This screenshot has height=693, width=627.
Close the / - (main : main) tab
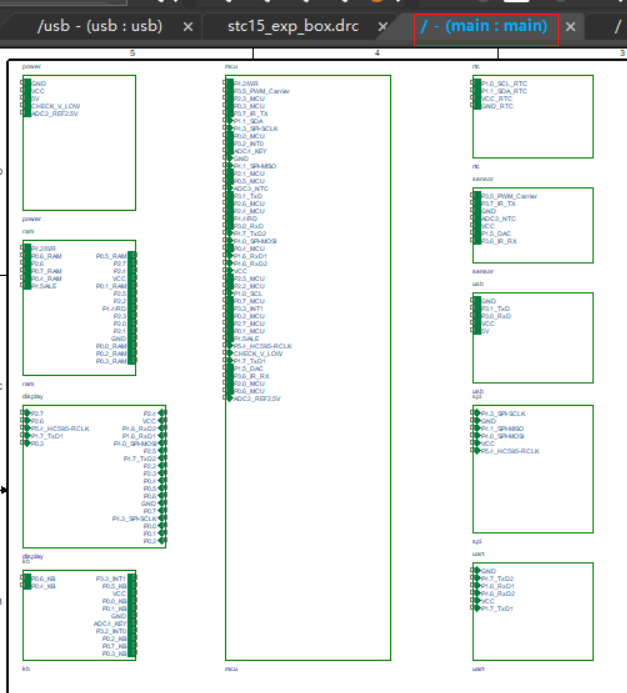[x=570, y=27]
